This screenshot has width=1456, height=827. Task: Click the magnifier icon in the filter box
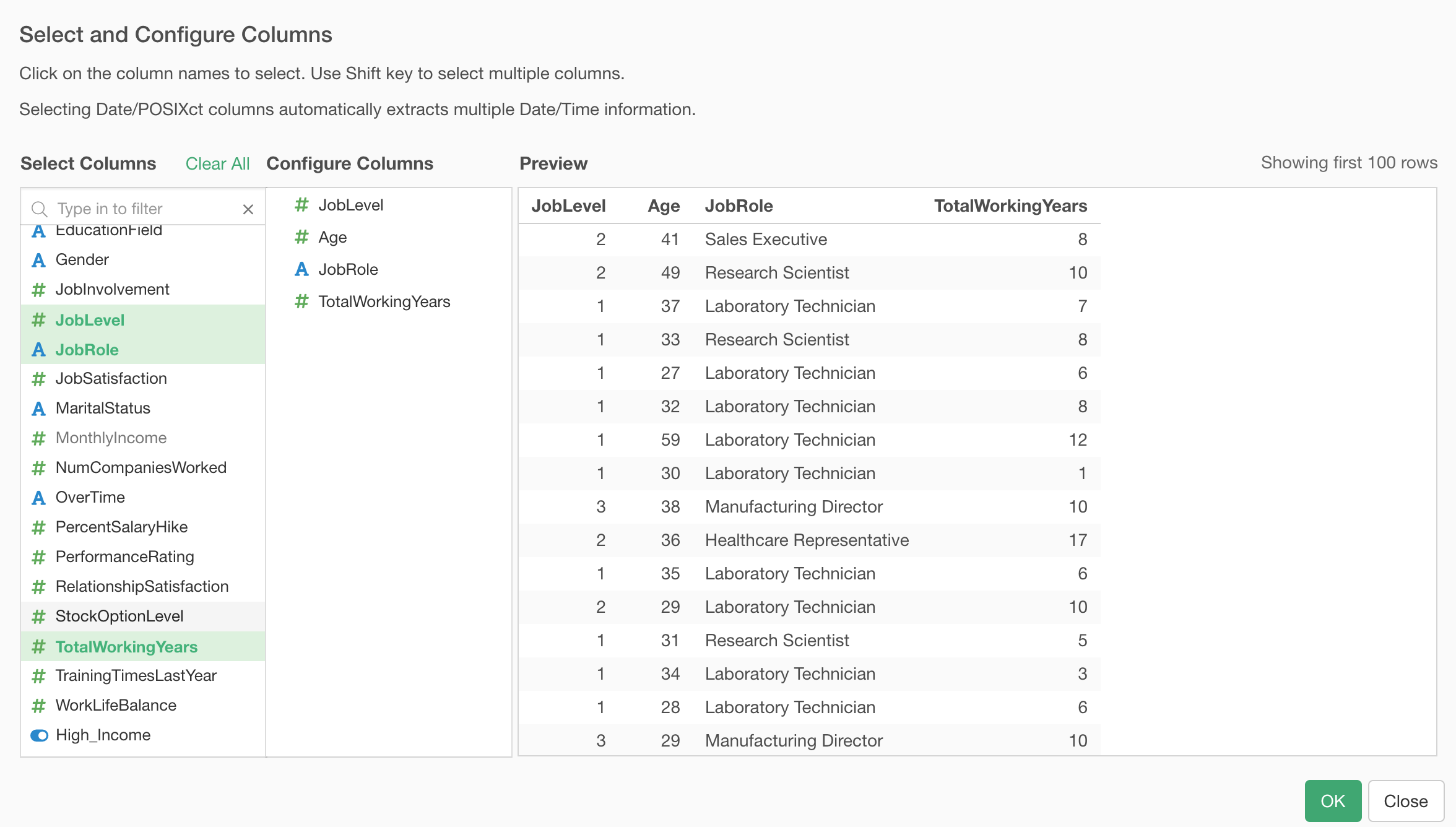(40, 208)
